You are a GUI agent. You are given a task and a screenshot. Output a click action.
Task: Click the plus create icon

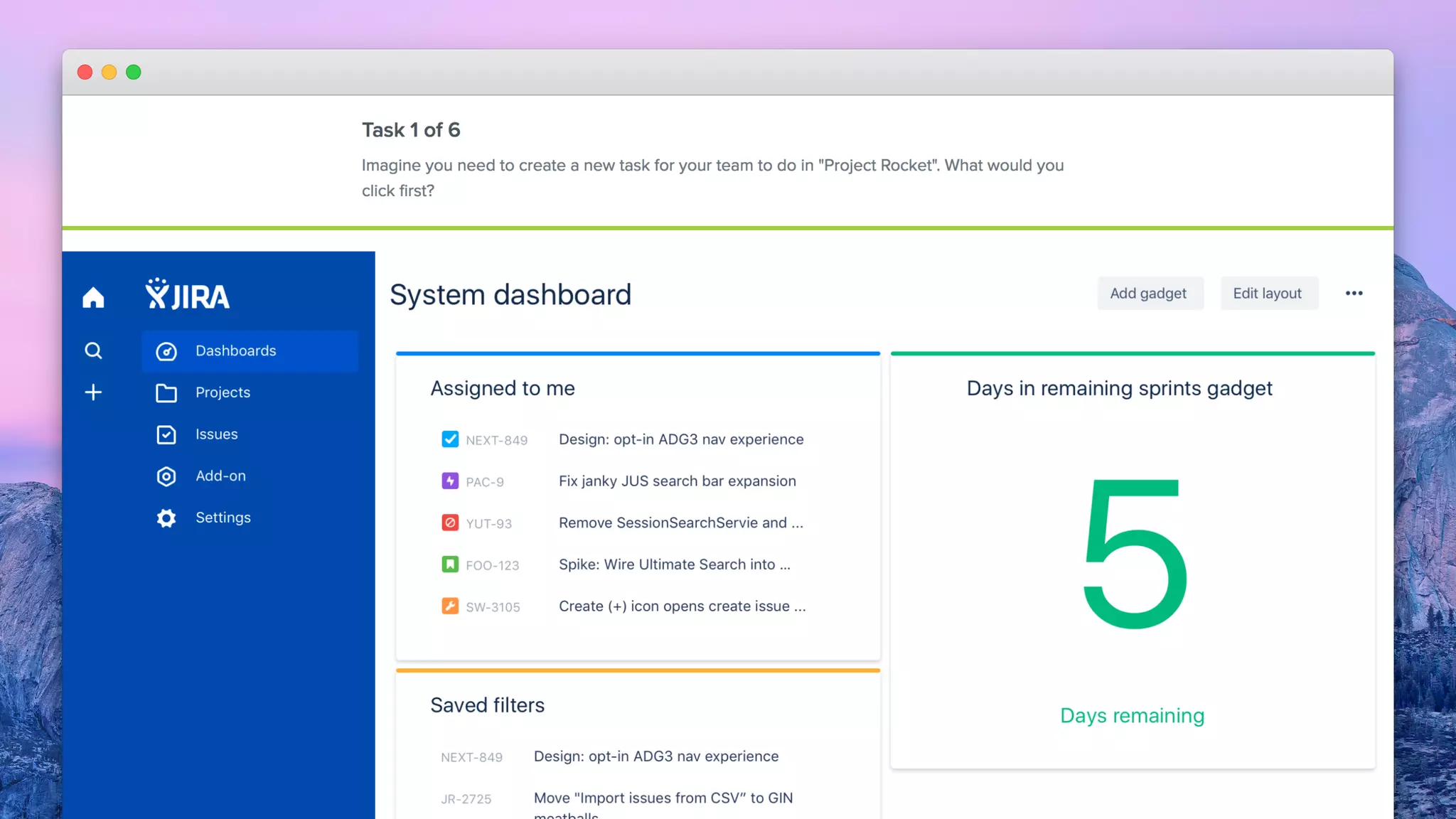click(x=93, y=392)
